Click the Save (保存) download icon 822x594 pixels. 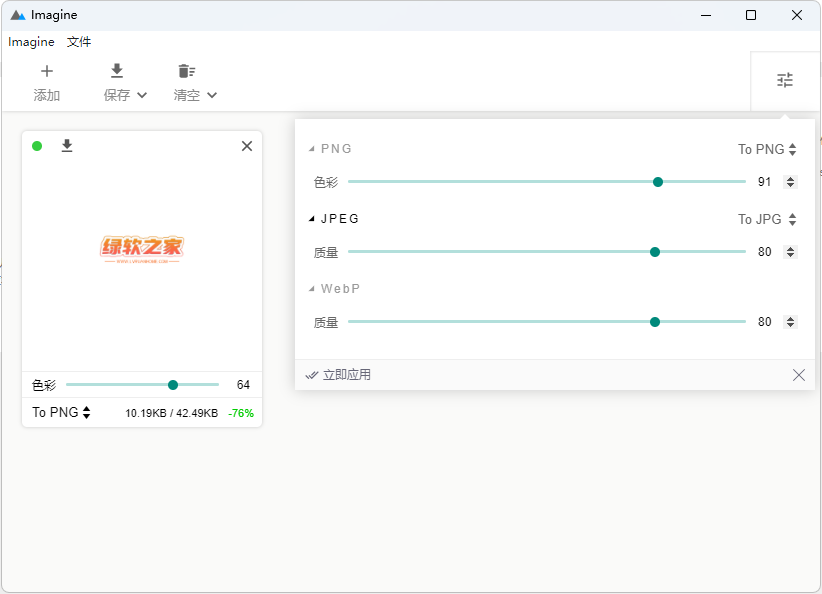117,71
